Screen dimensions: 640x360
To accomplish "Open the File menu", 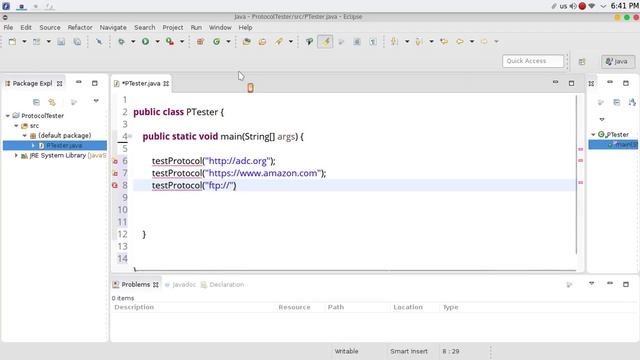I will click(x=8, y=27).
